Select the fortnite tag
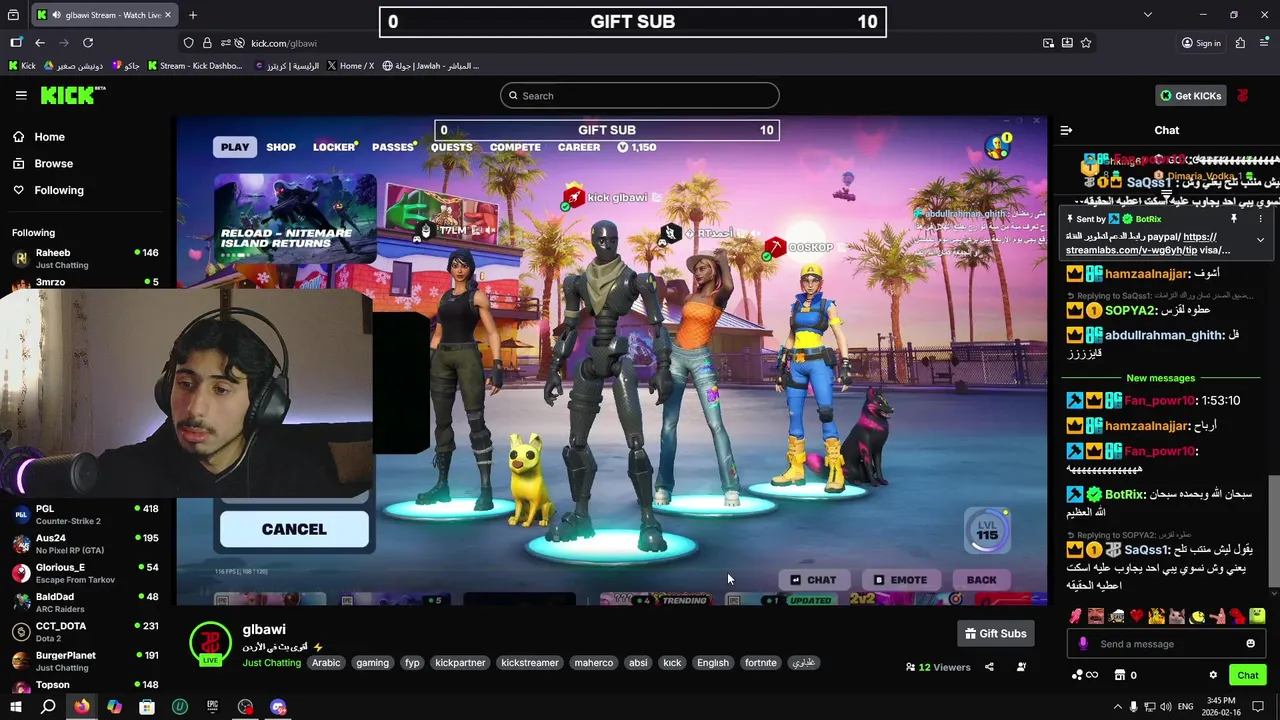1280x720 pixels. pyautogui.click(x=760, y=663)
